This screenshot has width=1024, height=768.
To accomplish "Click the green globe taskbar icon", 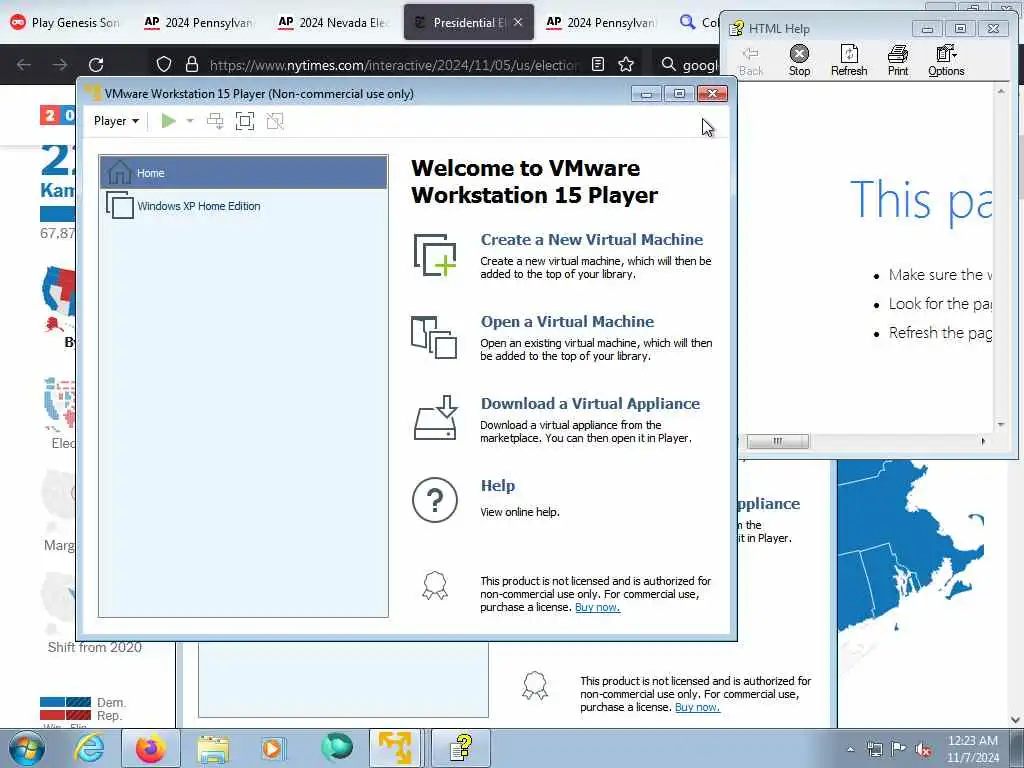I will pos(337,747).
